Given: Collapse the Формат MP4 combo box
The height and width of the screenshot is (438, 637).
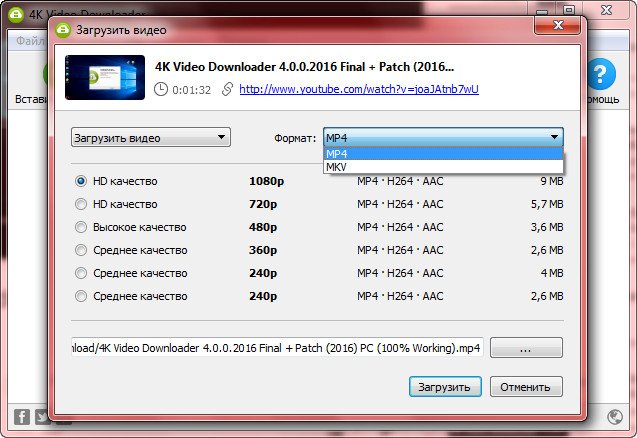Looking at the screenshot, I should click(443, 137).
